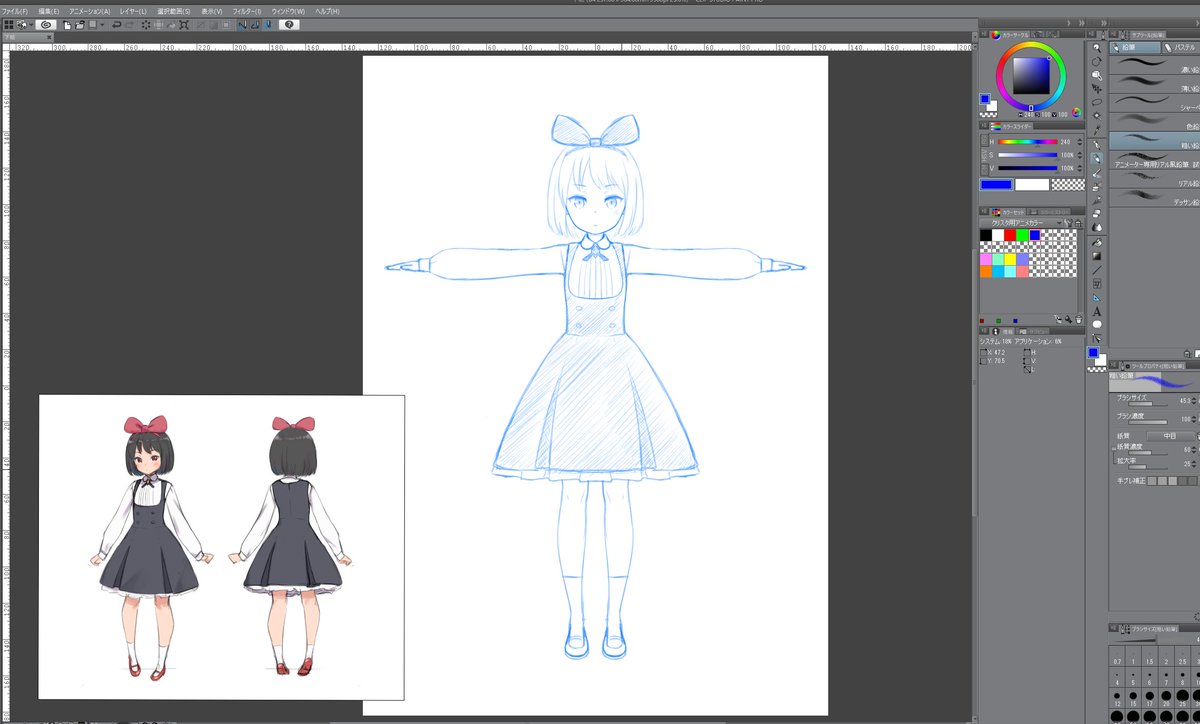Screen dimensions: 1200x724
Task: Select the Text tool
Action: click(1097, 310)
